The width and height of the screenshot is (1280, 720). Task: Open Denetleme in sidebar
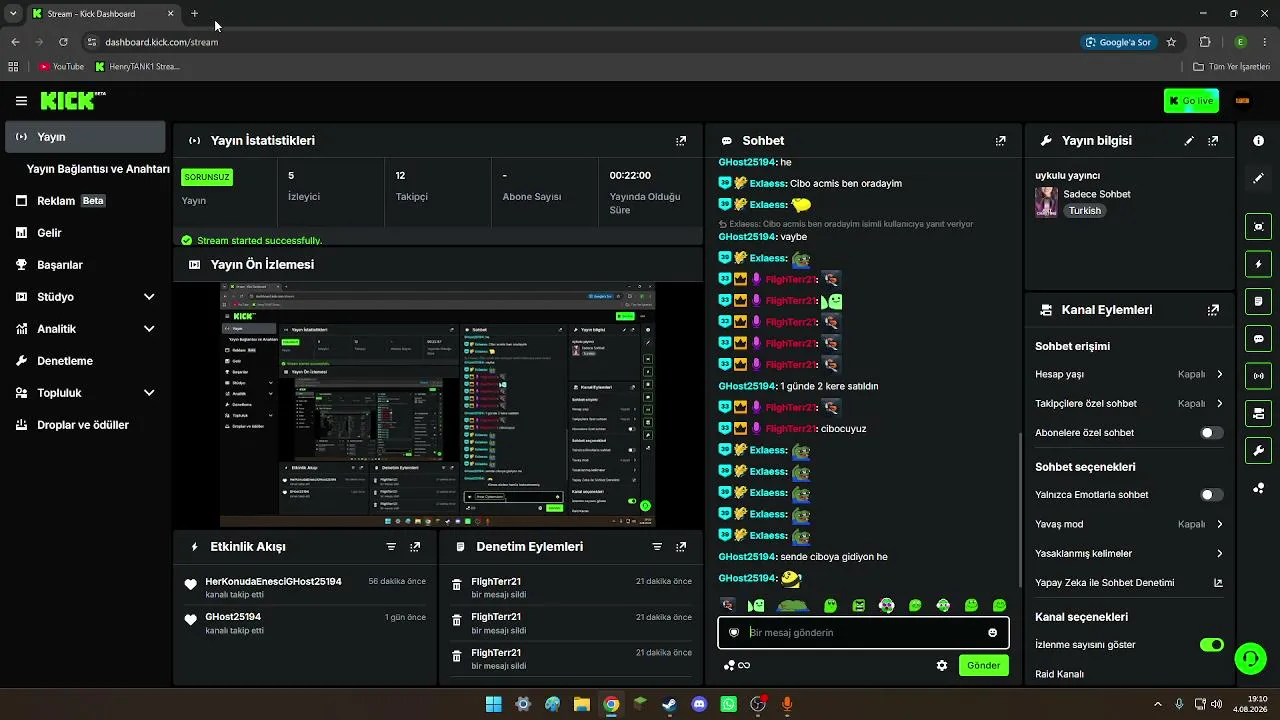pos(85,361)
